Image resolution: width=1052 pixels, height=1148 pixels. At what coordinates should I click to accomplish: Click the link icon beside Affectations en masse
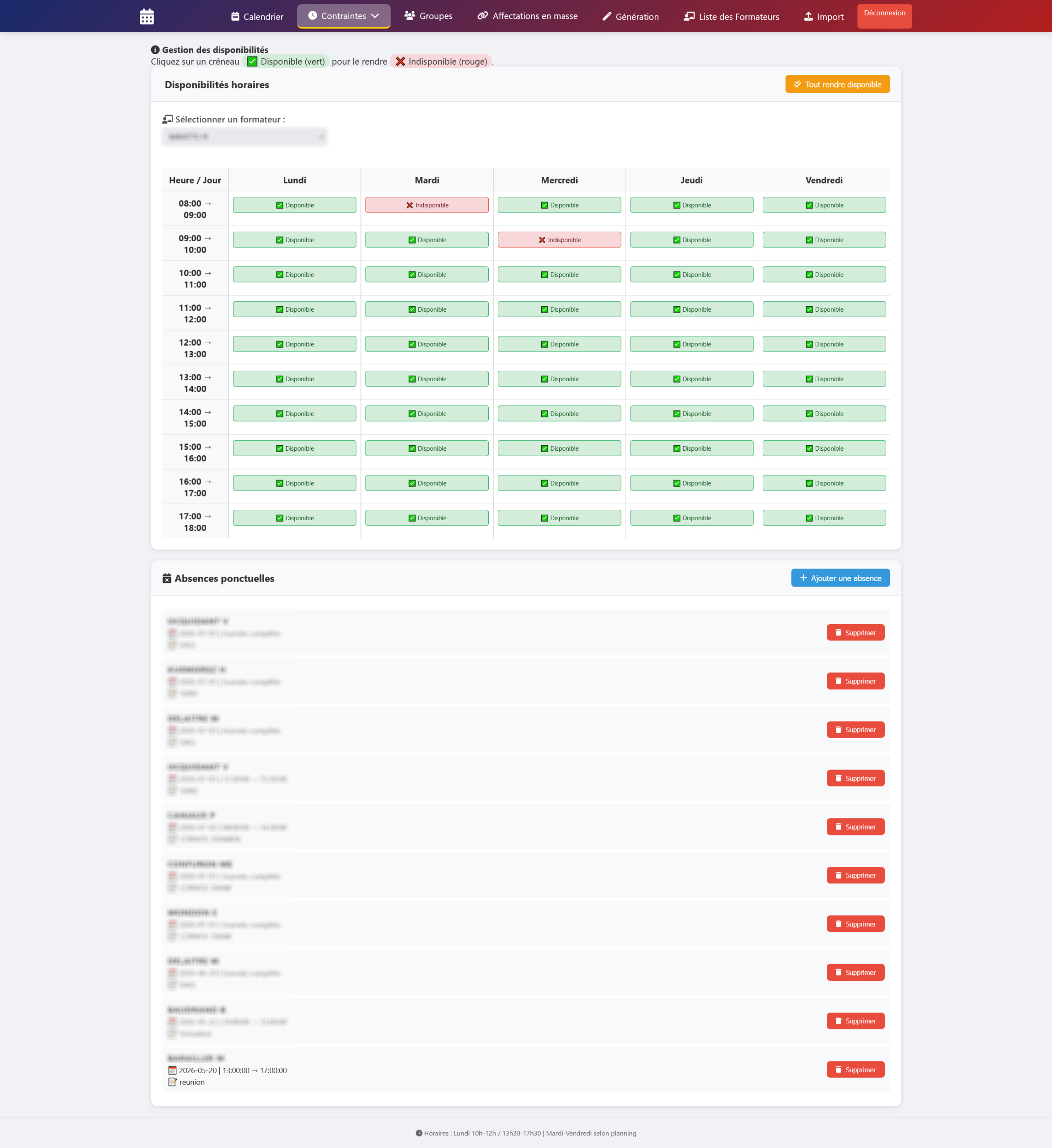coord(483,15)
